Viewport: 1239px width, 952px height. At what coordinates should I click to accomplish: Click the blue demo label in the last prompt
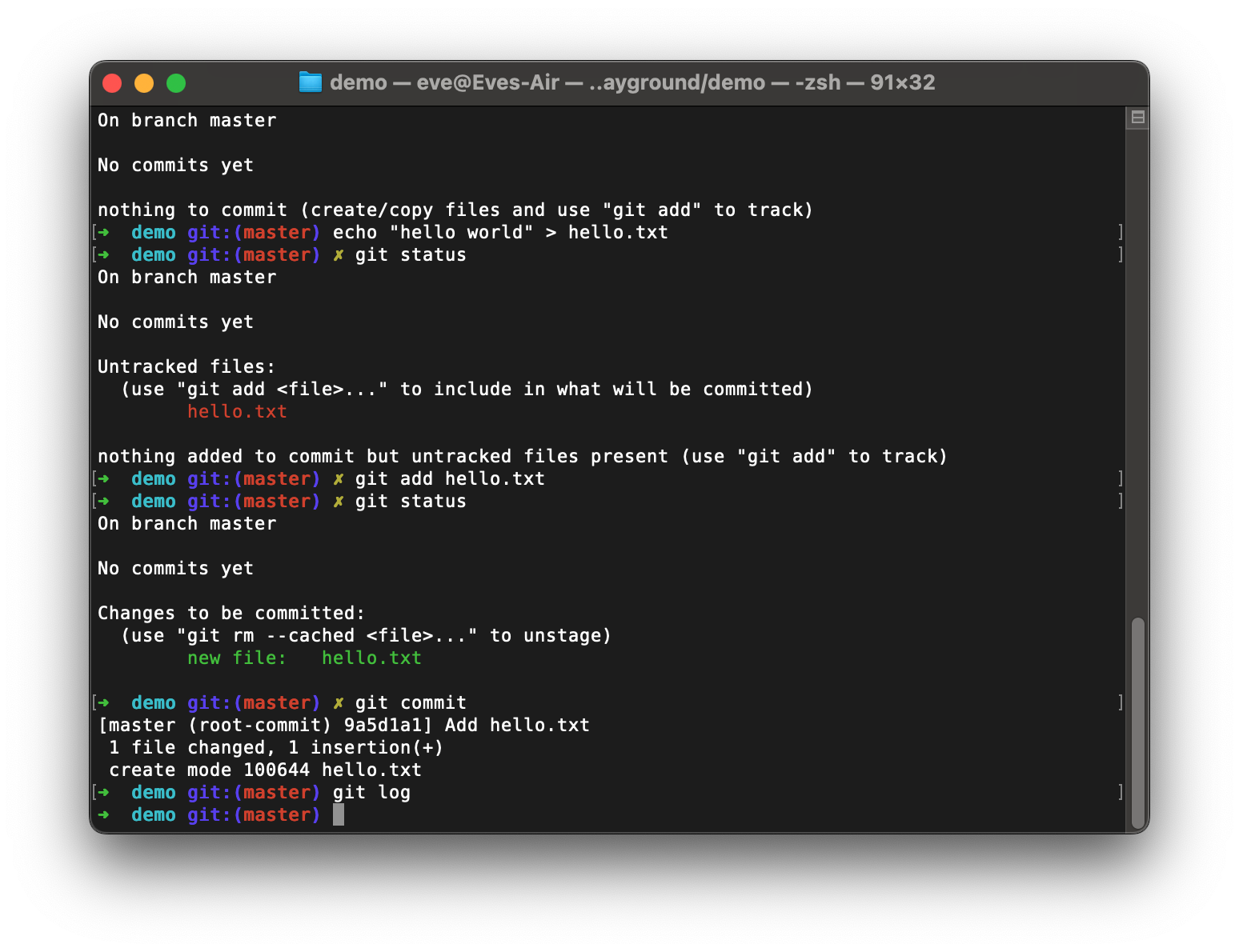point(153,814)
